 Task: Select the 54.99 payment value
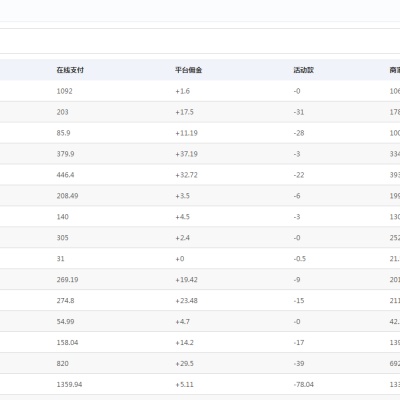pyautogui.click(x=65, y=322)
